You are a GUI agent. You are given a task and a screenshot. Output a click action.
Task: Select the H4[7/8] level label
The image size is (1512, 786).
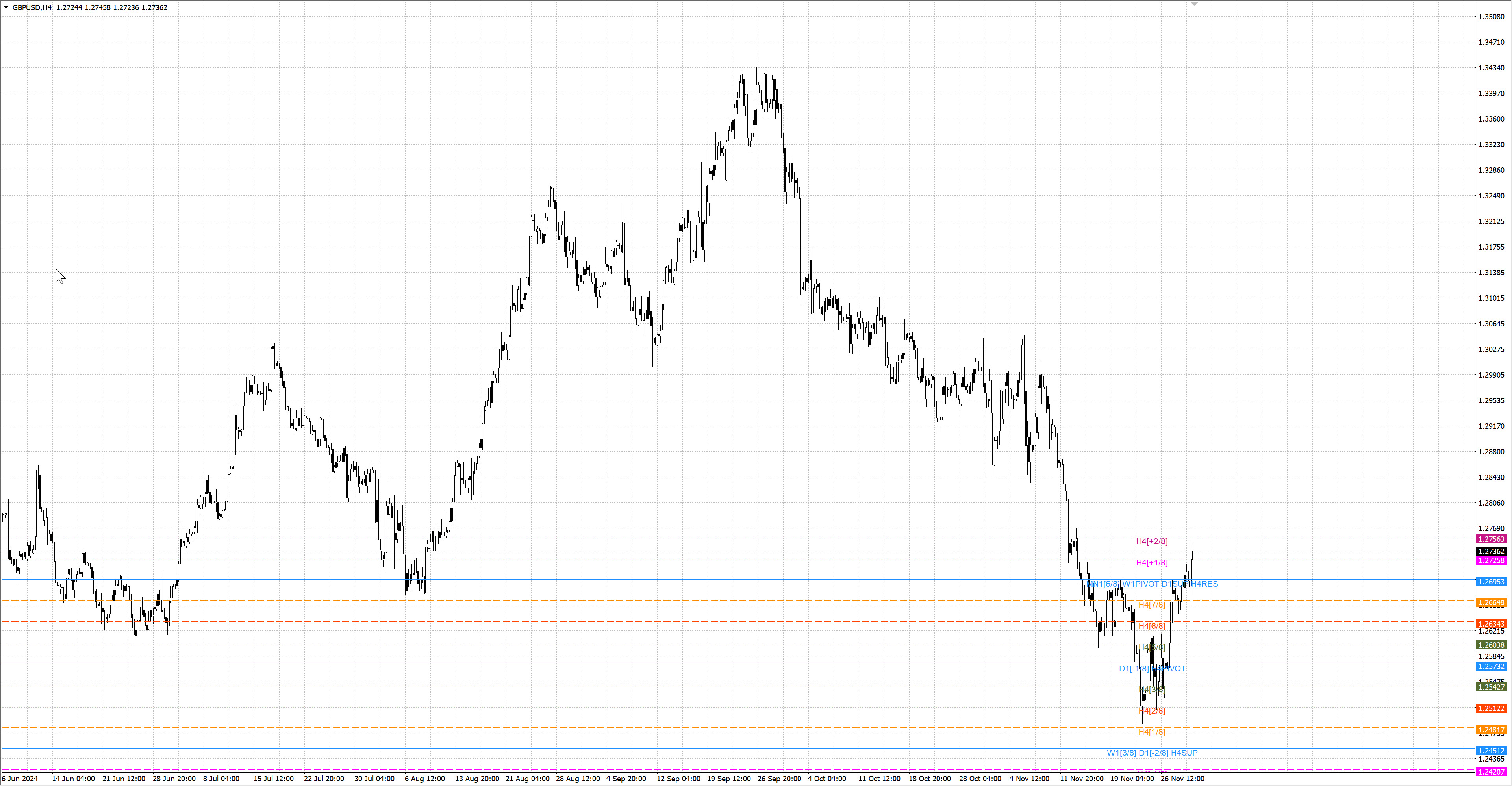(1152, 604)
